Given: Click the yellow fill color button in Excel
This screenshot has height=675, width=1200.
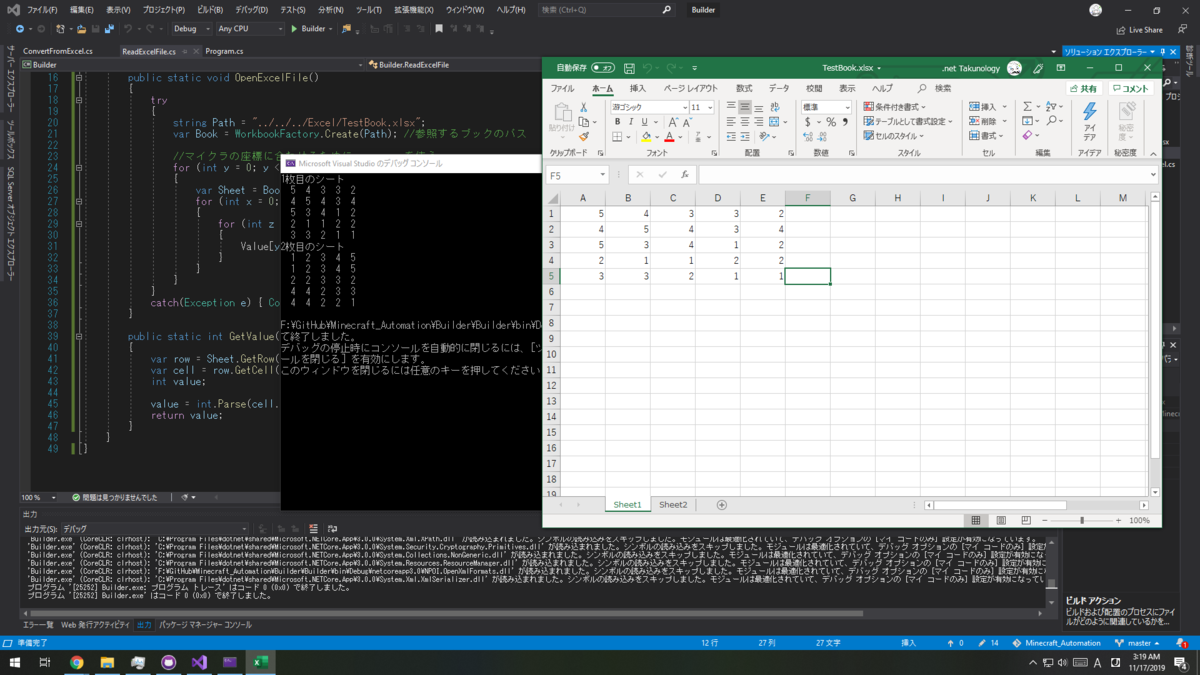Looking at the screenshot, I should (646, 137).
